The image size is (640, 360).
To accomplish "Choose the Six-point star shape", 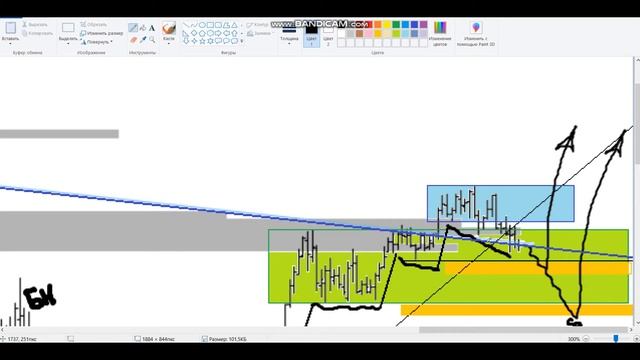I will click(210, 41).
